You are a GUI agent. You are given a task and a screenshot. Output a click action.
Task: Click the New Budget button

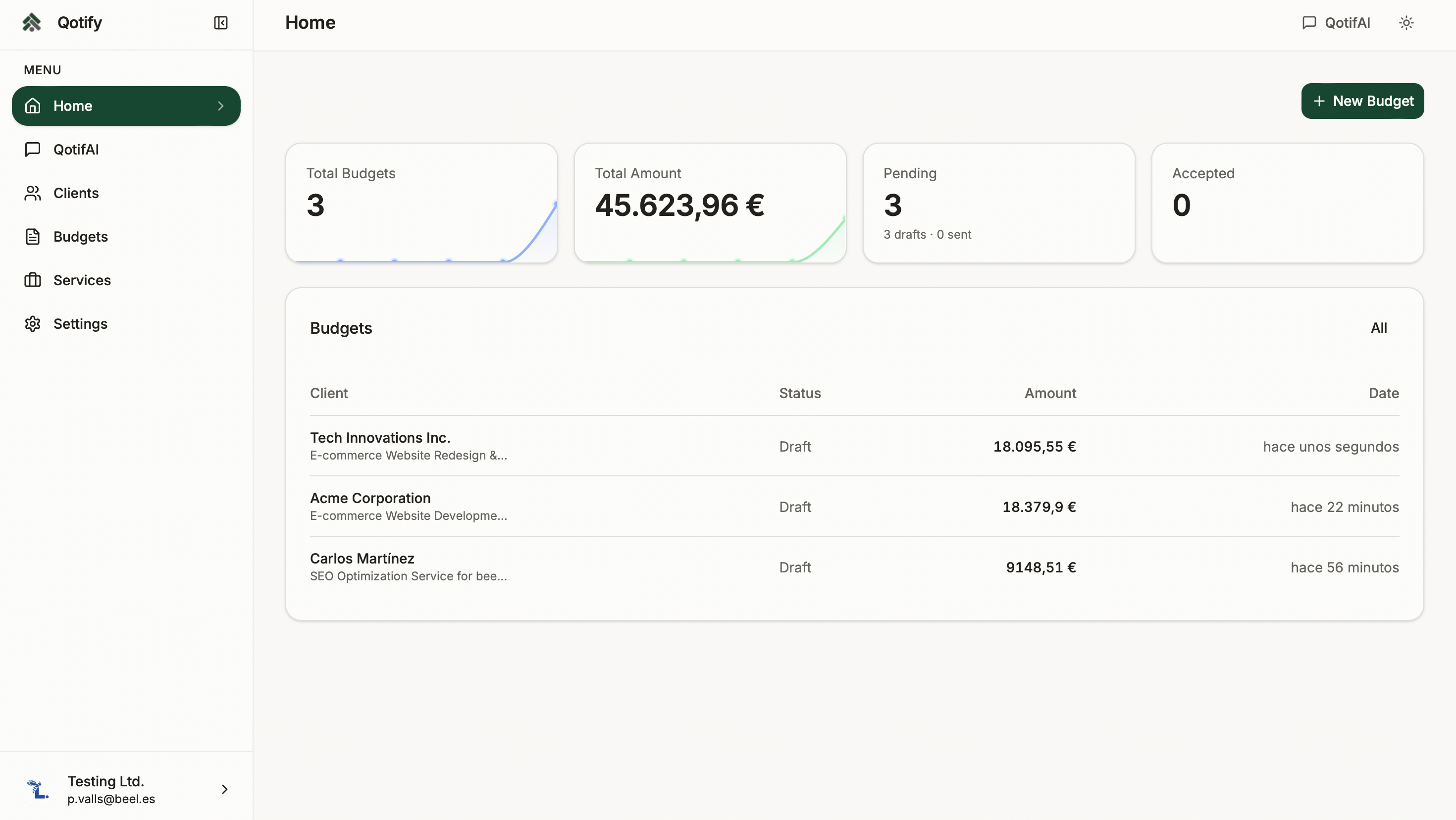coord(1363,101)
